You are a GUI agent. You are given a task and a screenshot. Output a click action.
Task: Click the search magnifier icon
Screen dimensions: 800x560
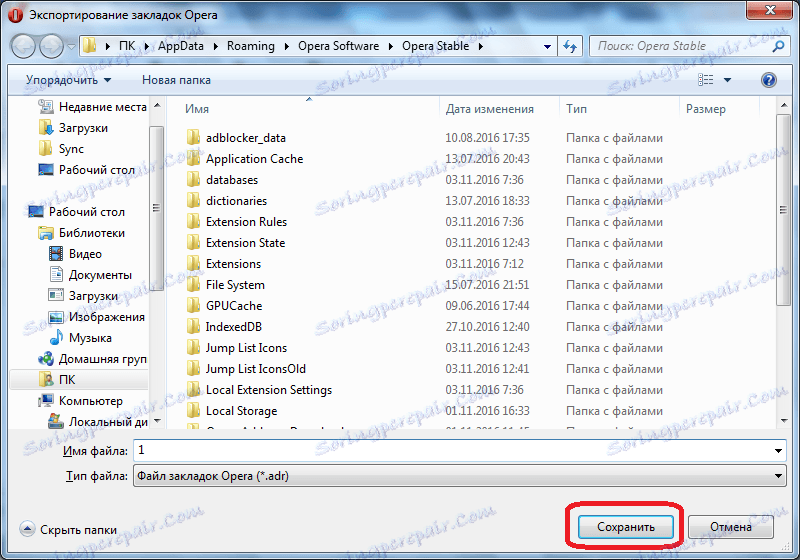click(x=778, y=46)
